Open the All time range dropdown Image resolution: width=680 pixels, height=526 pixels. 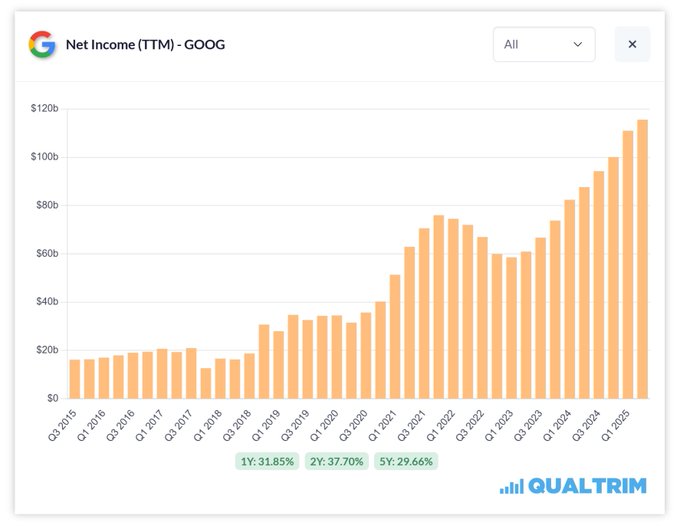[x=544, y=44]
